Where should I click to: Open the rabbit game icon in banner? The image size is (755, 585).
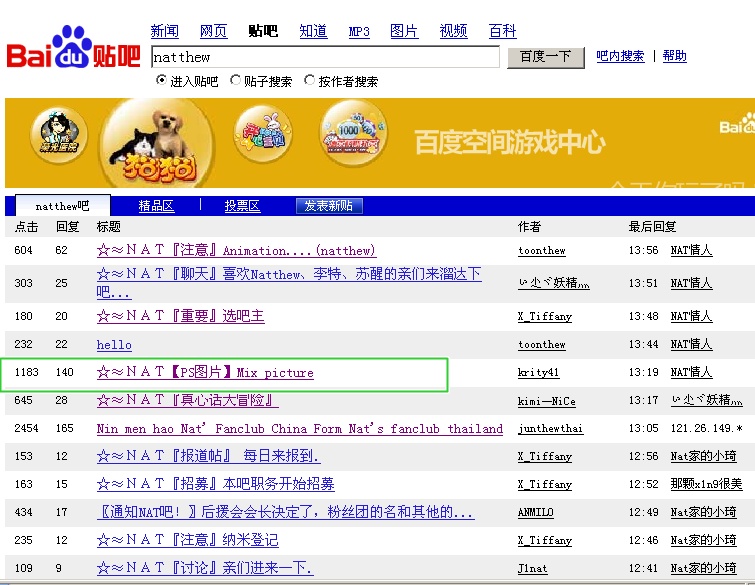click(x=262, y=134)
